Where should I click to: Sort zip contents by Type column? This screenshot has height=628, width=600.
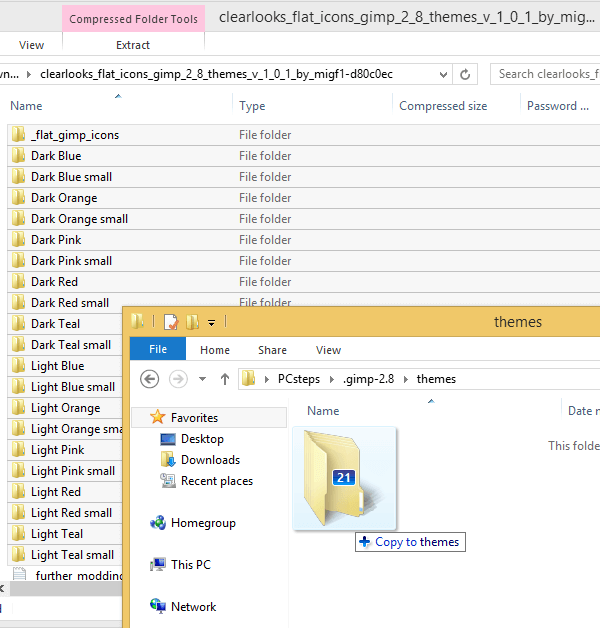coord(312,106)
